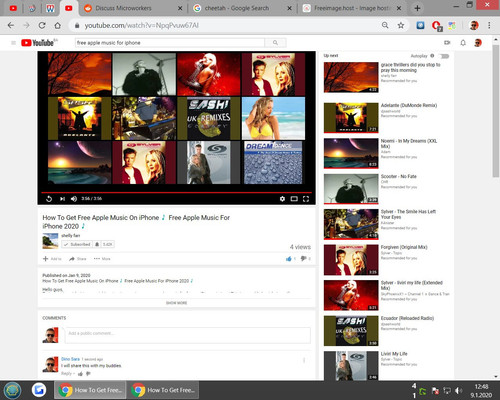Switch to the pinned W tab

(x=50, y=8)
